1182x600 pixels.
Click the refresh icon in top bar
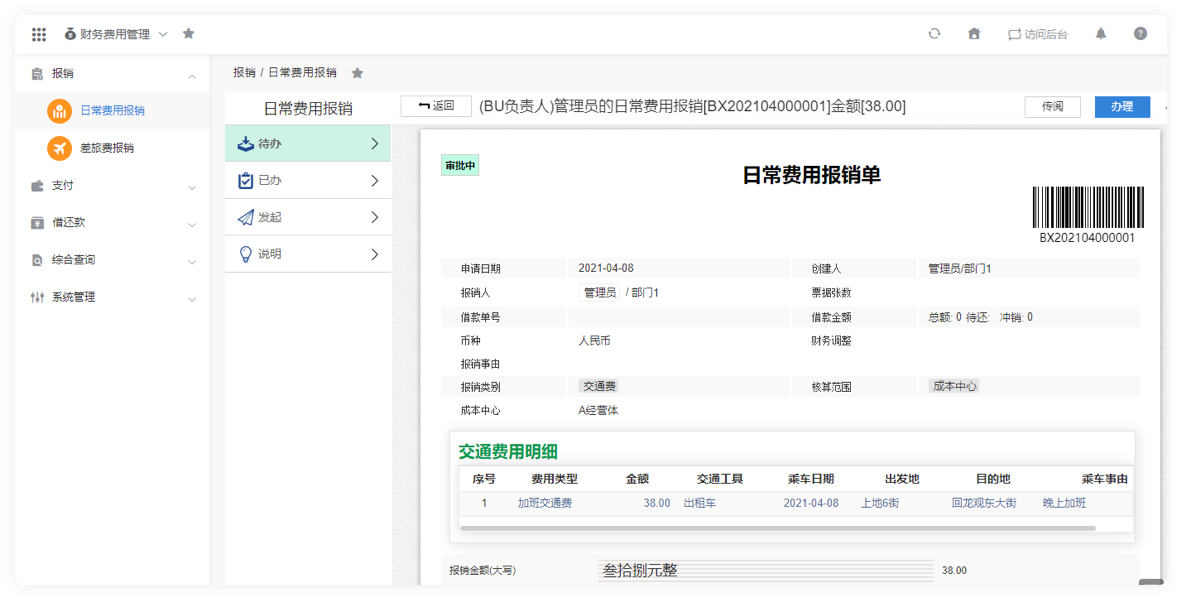934,33
